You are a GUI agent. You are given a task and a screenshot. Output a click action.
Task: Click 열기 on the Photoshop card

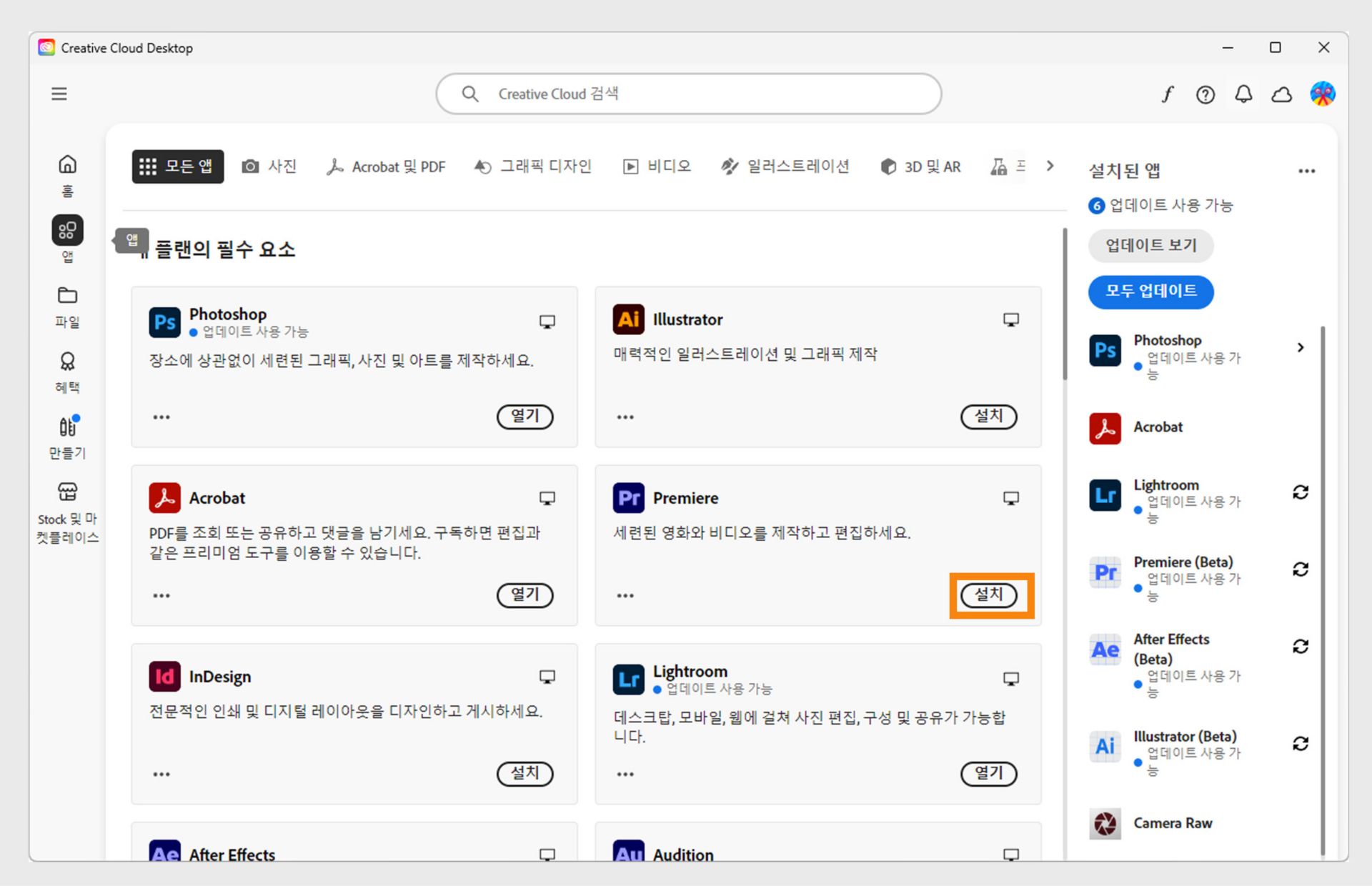[525, 417]
